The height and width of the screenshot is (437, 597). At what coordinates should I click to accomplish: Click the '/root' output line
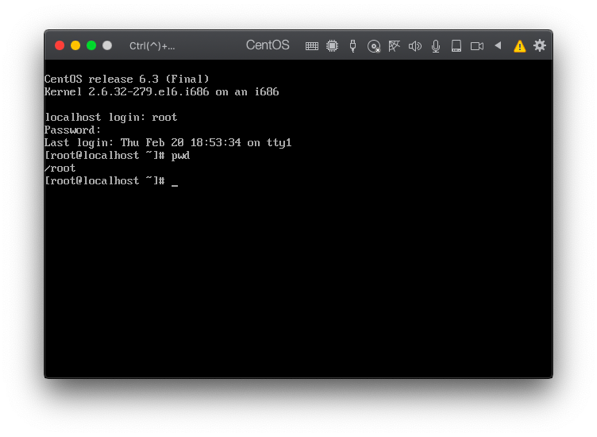(x=60, y=168)
